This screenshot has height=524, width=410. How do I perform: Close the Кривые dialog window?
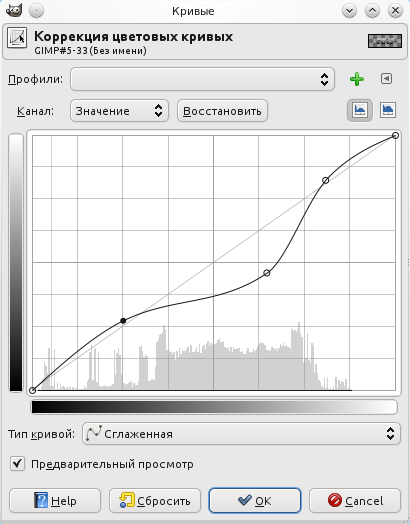click(x=395, y=11)
